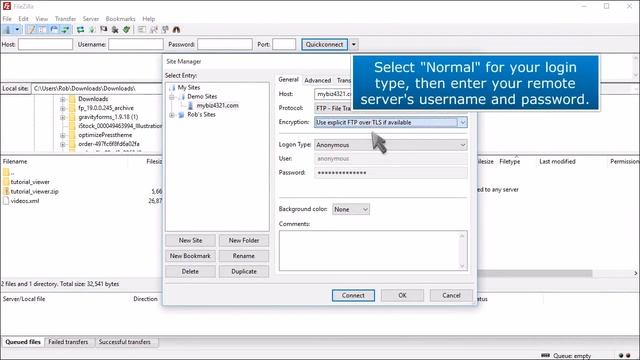Screen dimensions: 640x360
Task: Open the Logon Type dropdown
Action: coord(391,145)
